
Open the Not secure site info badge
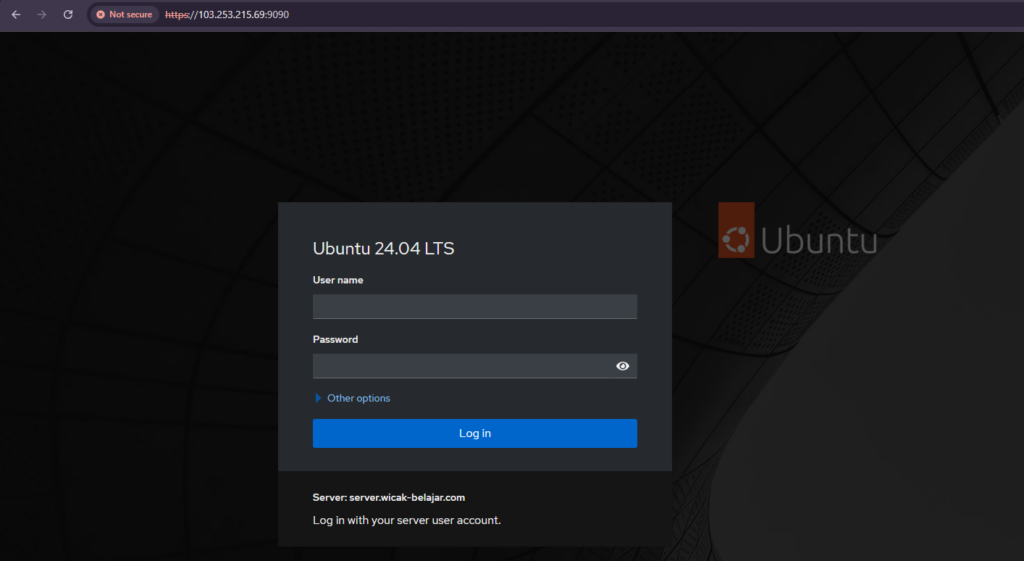[124, 14]
